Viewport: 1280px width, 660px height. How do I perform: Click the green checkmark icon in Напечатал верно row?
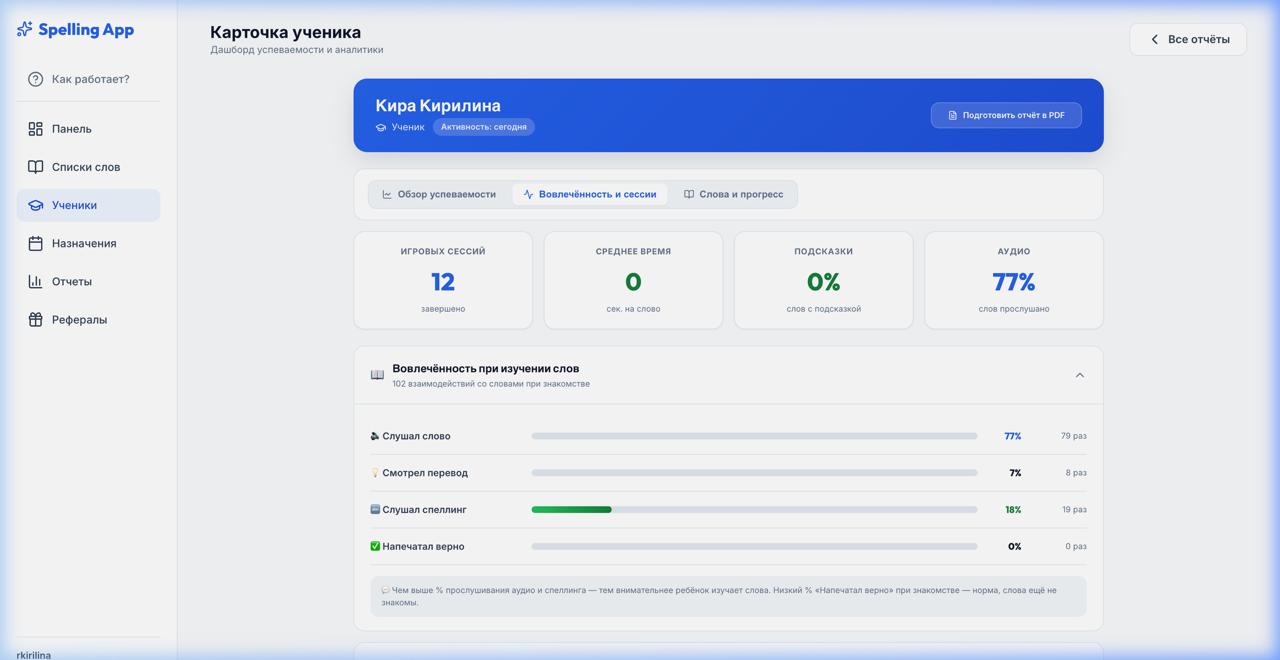tap(375, 546)
